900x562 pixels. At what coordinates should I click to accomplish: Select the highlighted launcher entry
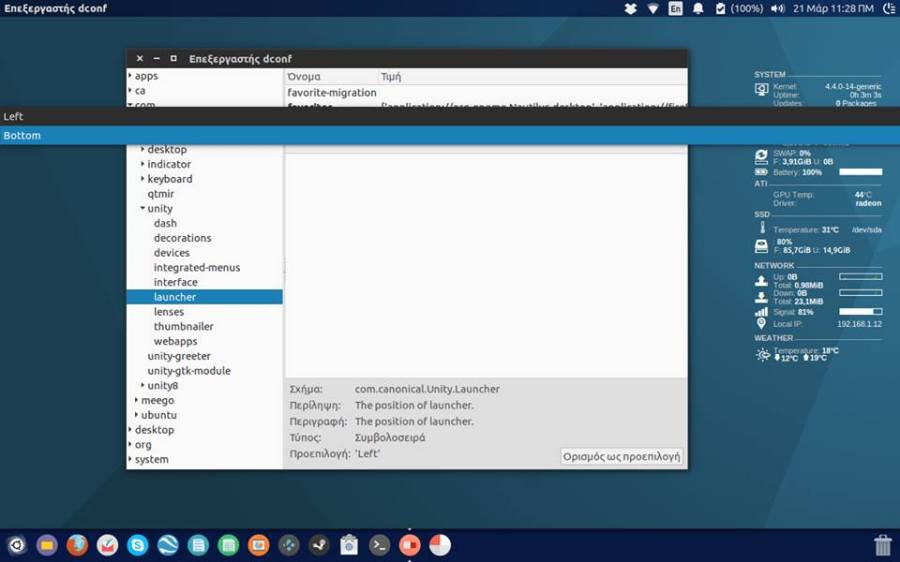(204, 297)
